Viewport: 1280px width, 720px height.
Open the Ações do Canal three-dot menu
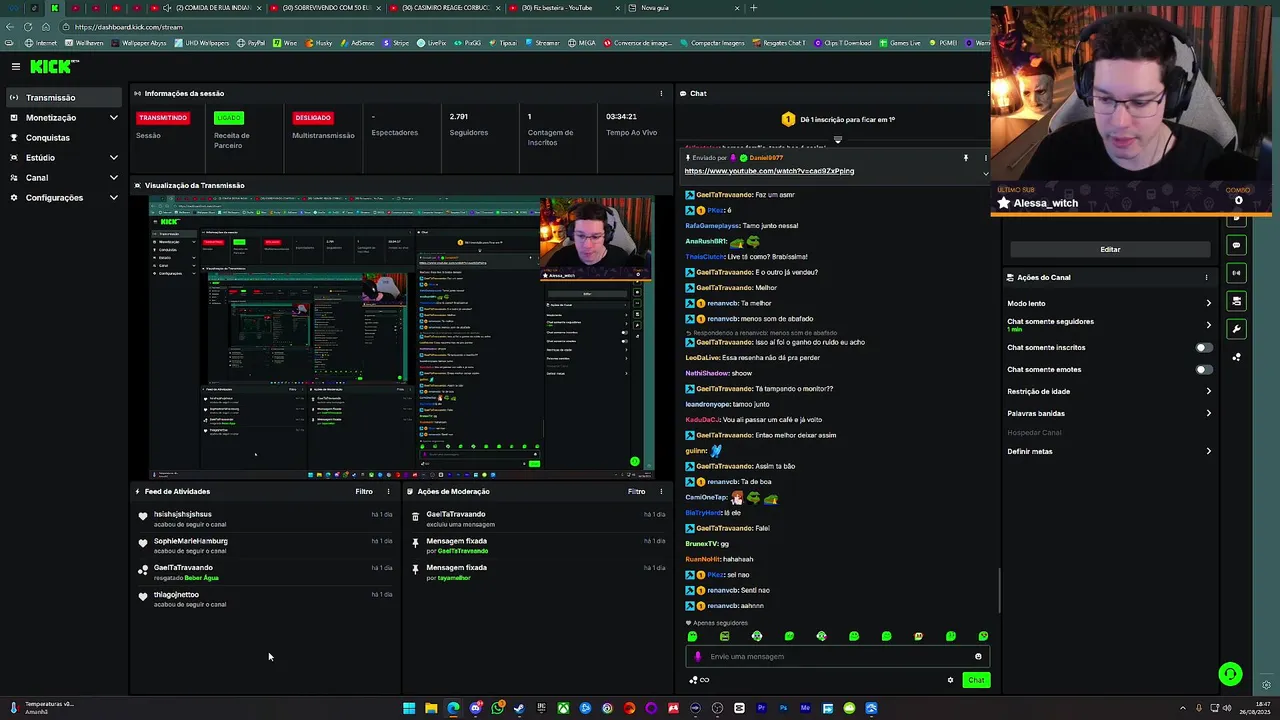click(1206, 277)
